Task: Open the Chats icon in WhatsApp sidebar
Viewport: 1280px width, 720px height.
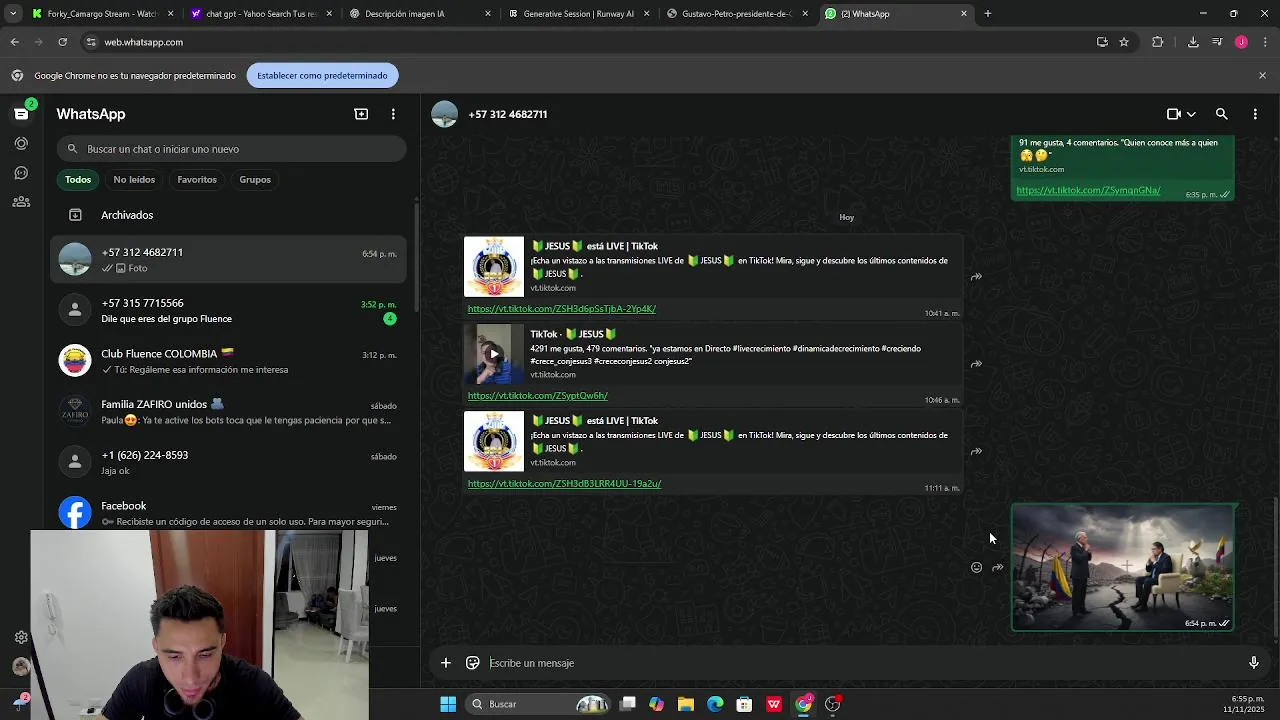Action: (x=21, y=113)
